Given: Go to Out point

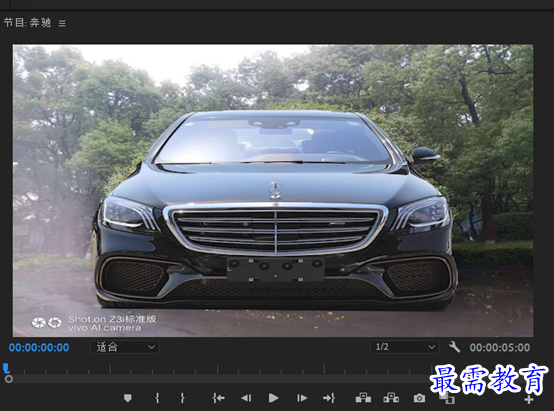Looking at the screenshot, I should pyautogui.click(x=329, y=398).
